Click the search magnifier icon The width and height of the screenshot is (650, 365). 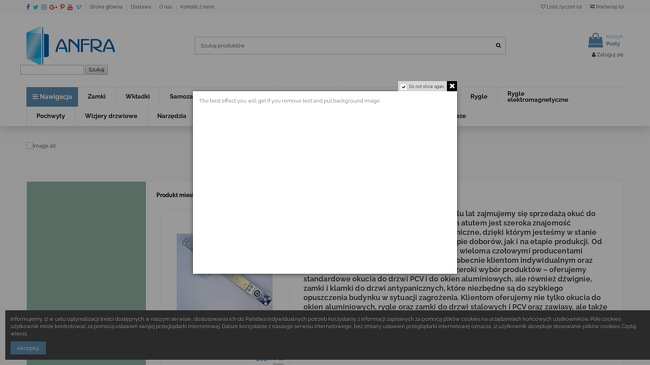[498, 46]
